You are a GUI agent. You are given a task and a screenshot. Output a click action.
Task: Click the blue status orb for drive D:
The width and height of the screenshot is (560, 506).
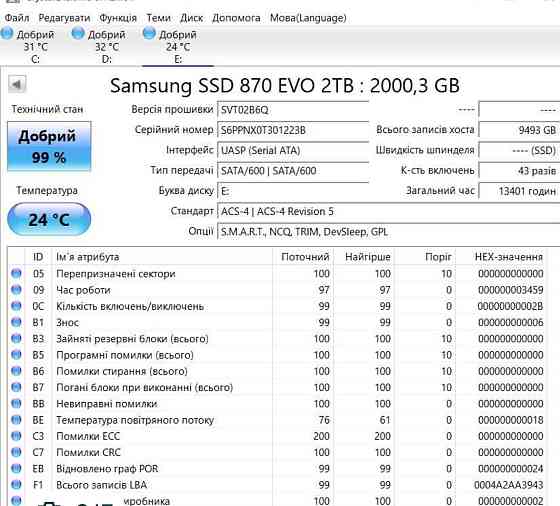click(78, 33)
